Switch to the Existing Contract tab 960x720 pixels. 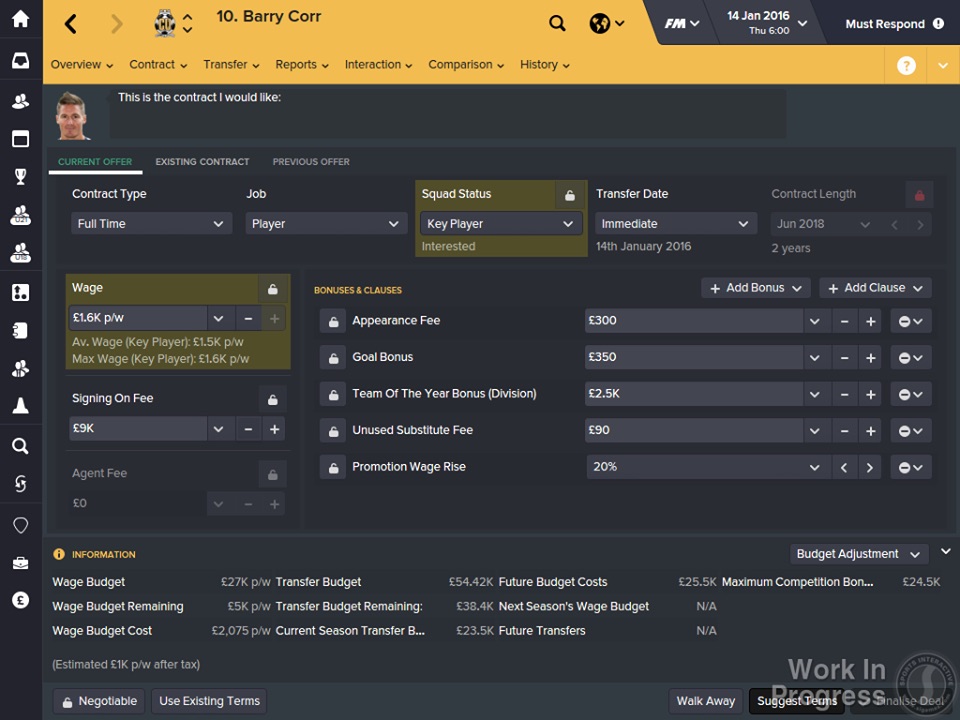point(202,162)
